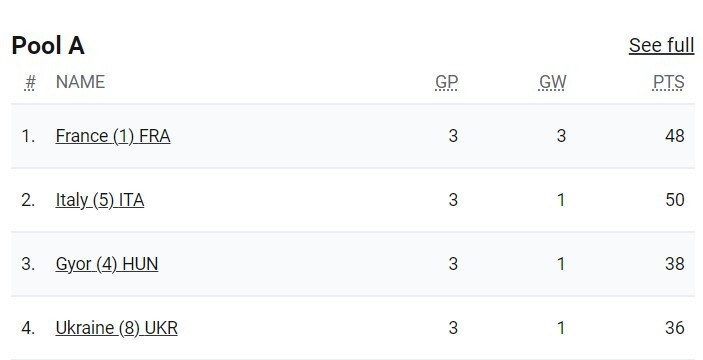Screen dimensions: 703x360
Task: Click rank number 1. in France row
Action: click(28, 136)
